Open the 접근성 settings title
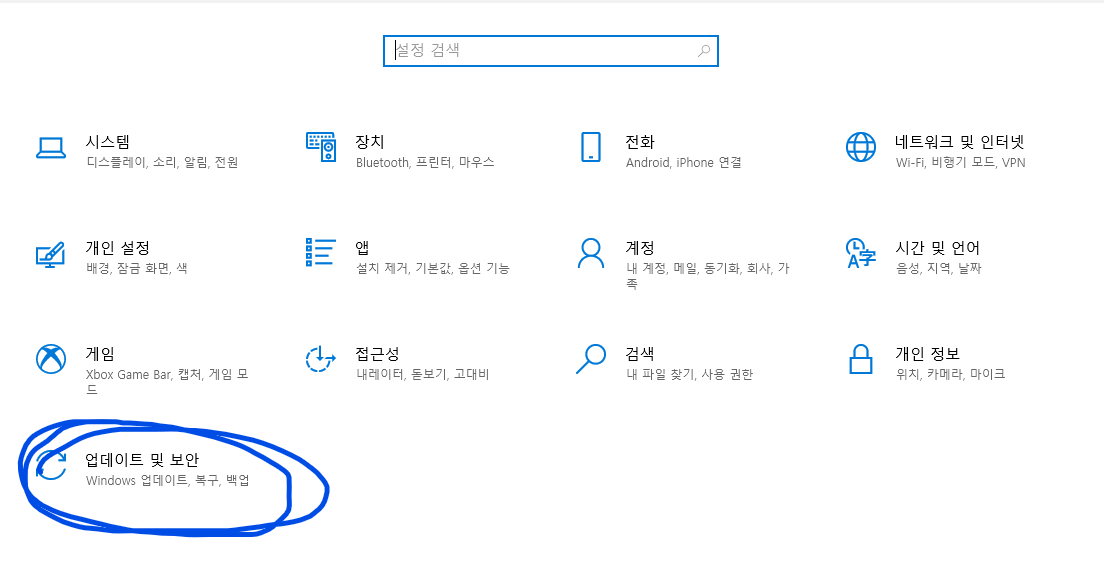 (377, 354)
